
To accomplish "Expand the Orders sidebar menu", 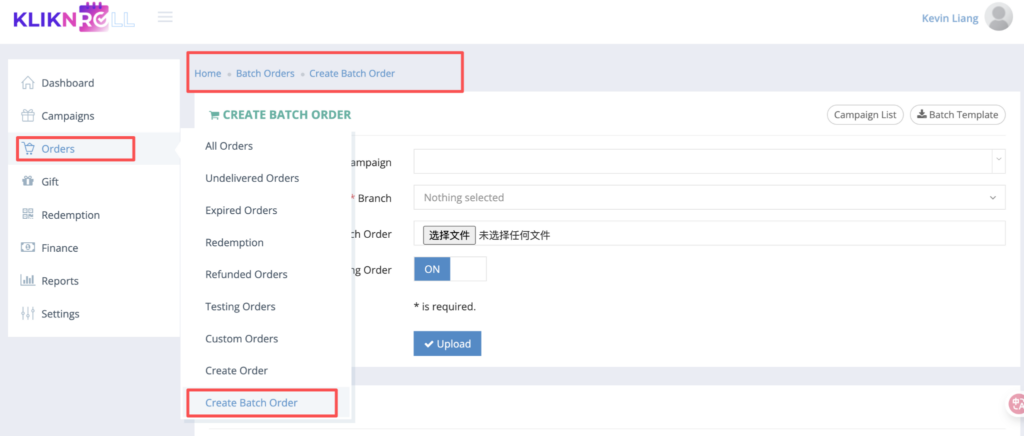I will click(x=58, y=149).
